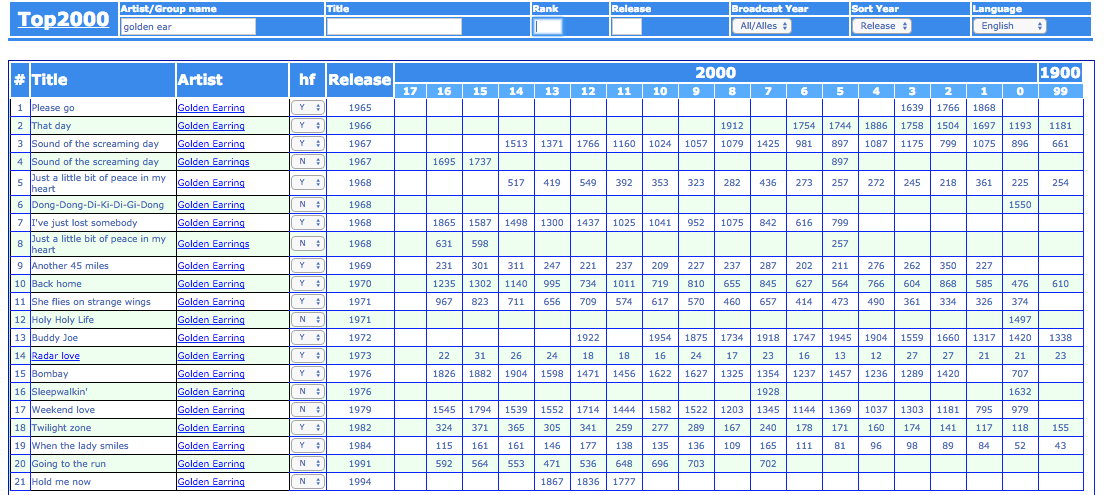This screenshot has height=495, width=1104.
Task: Open Golden Earring link for Twilight zone
Action: point(211,428)
